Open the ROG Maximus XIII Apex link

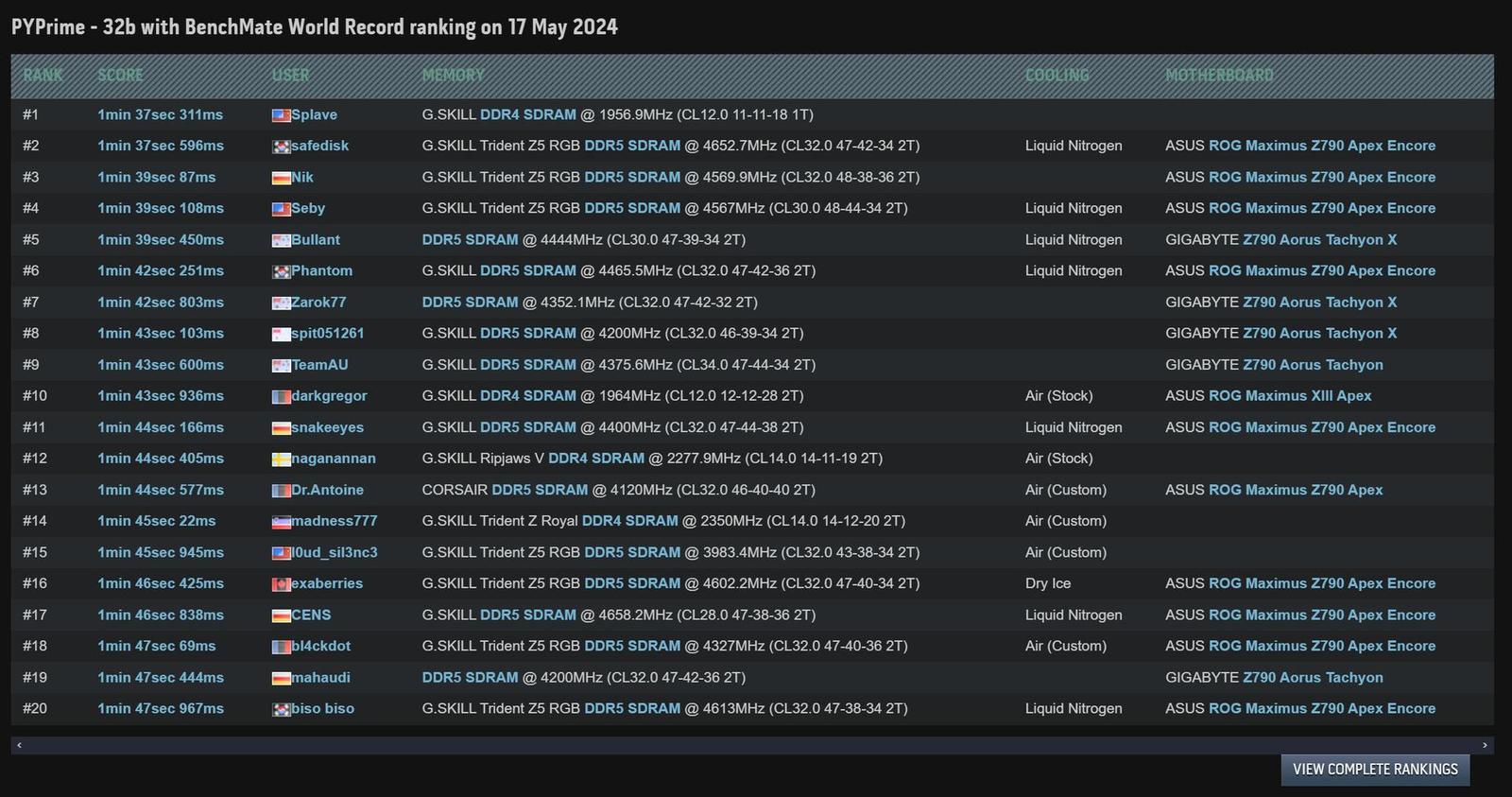1290,395
